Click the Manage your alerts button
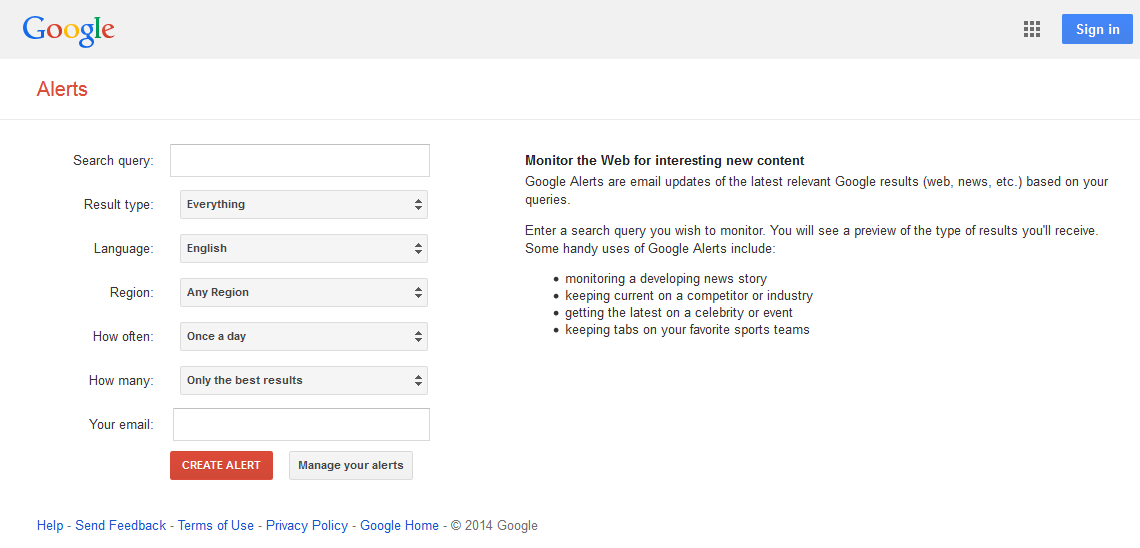Screen dimensions: 1140x548 point(351,466)
